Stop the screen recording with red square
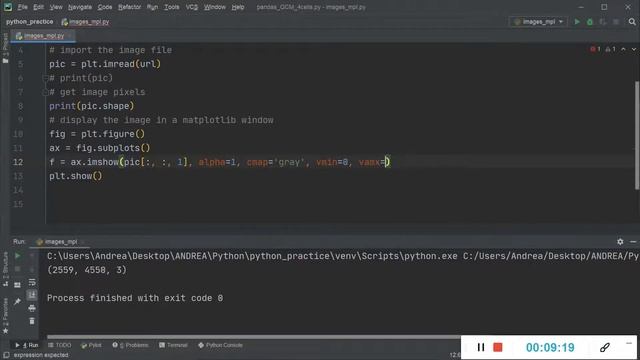Image resolution: width=640 pixels, height=360 pixels. coord(498,347)
